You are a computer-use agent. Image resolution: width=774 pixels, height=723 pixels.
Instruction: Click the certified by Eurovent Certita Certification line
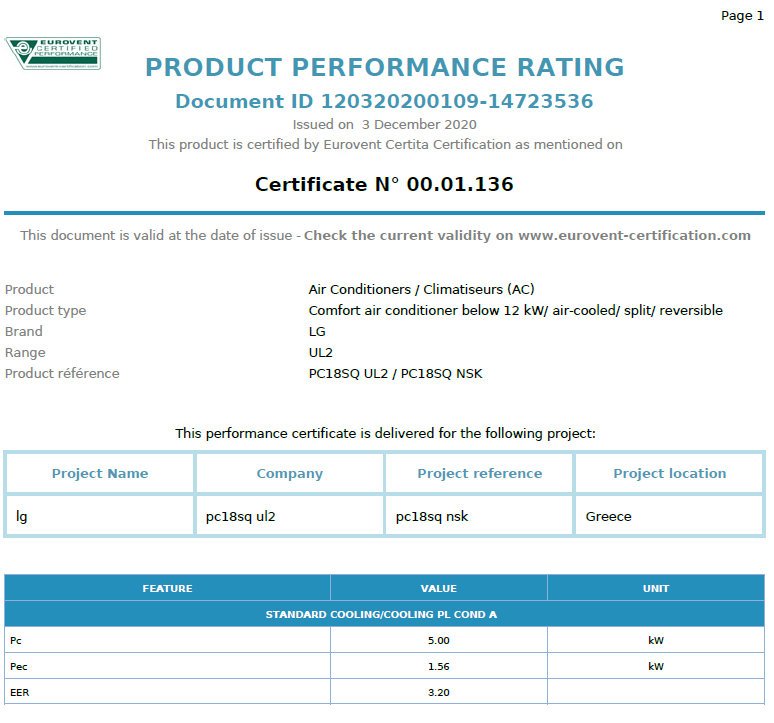pyautogui.click(x=386, y=145)
